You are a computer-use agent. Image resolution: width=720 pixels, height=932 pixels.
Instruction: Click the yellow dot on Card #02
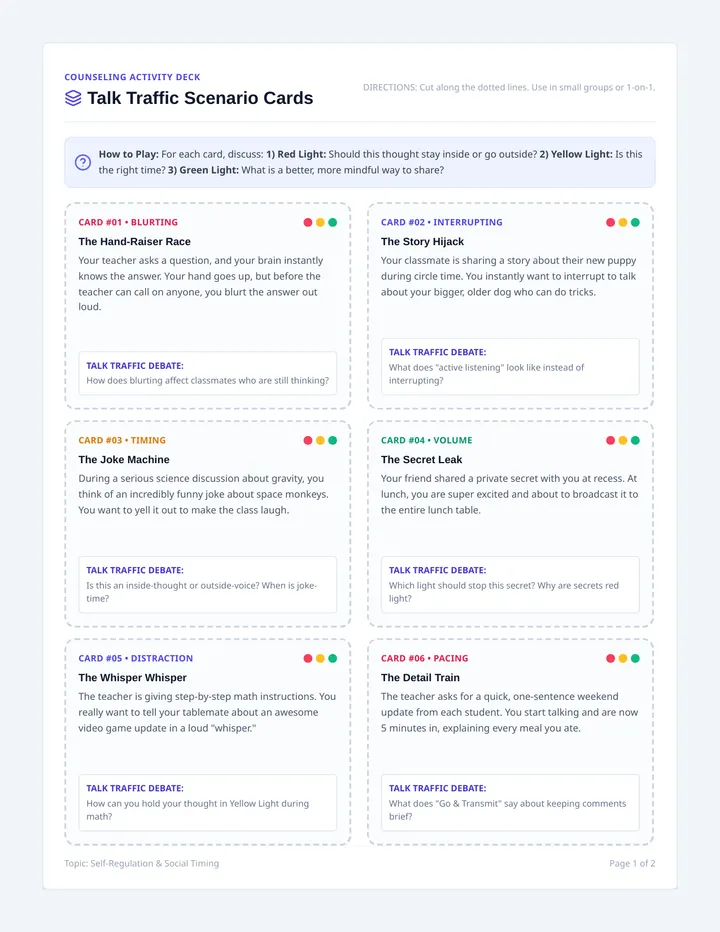pyautogui.click(x=622, y=222)
